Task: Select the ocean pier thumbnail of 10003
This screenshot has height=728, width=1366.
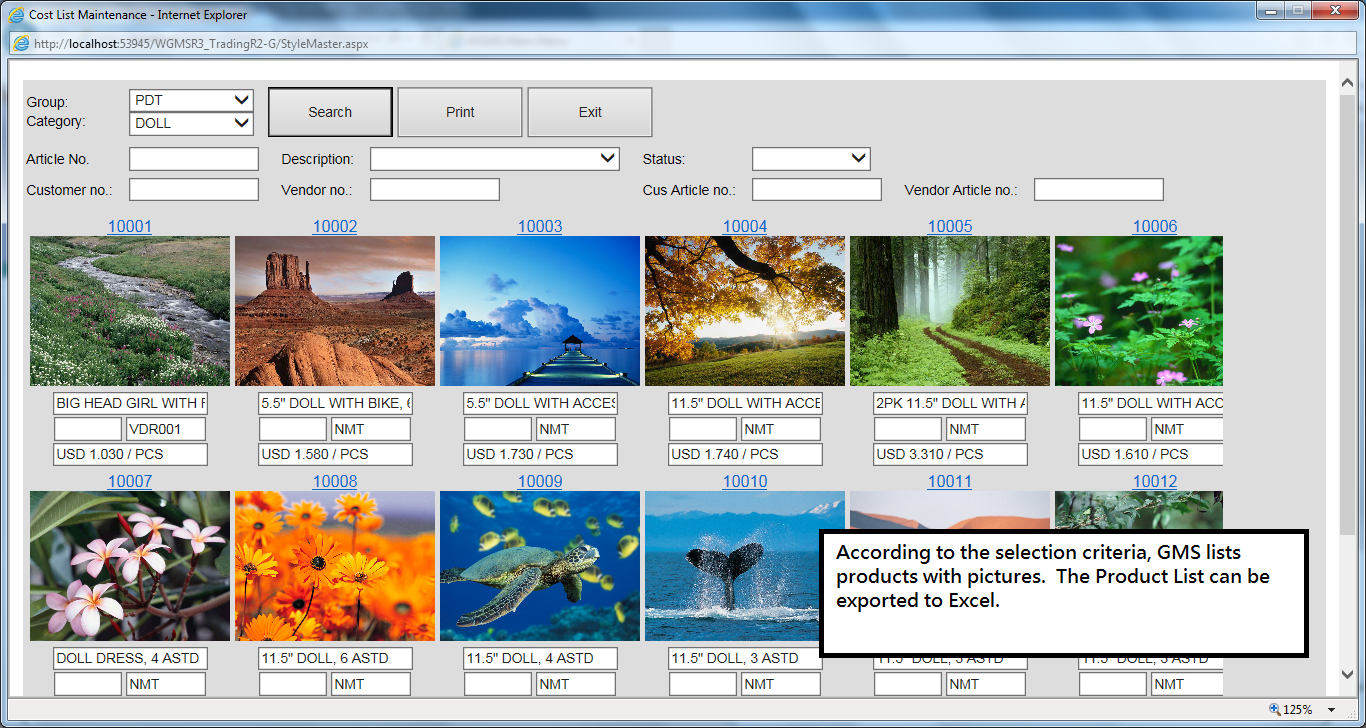Action: coord(540,311)
